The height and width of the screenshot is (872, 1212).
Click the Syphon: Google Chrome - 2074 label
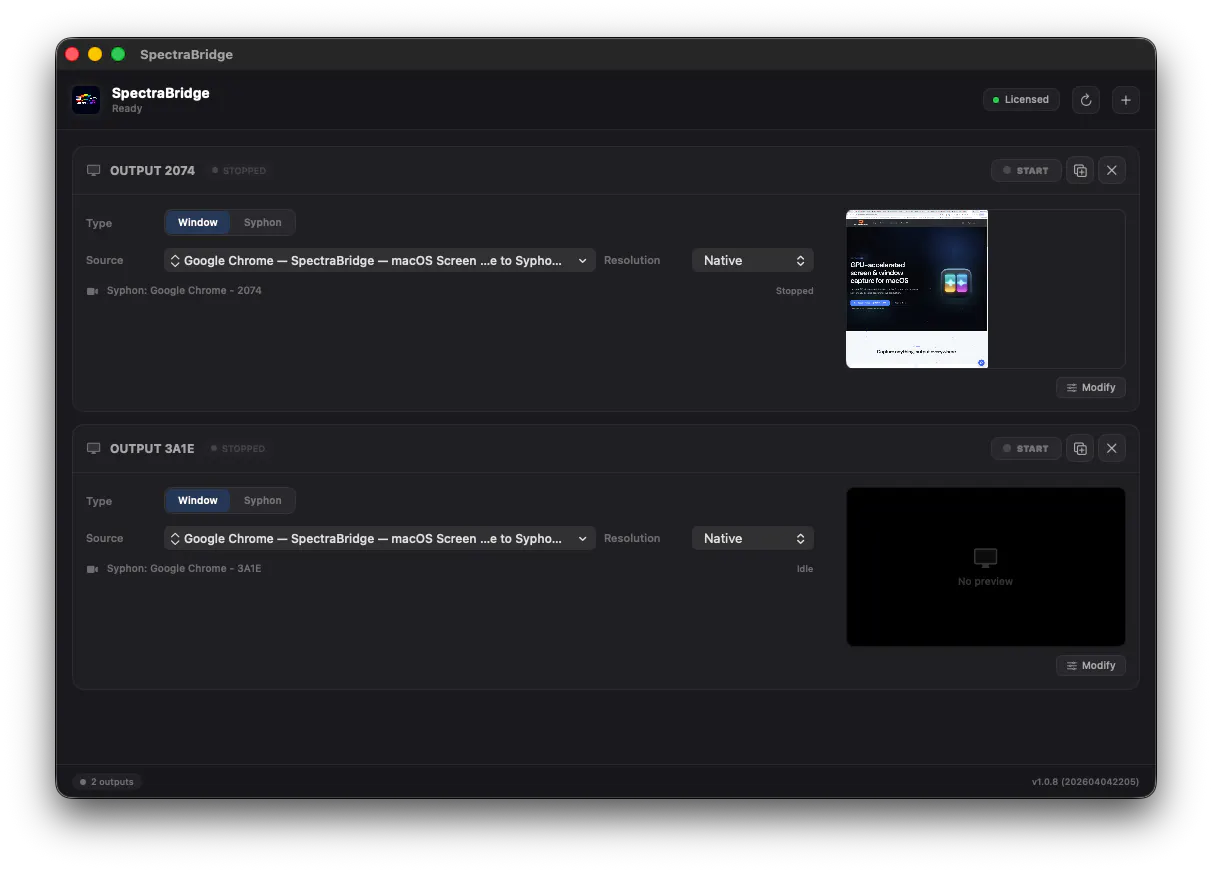[x=184, y=291]
